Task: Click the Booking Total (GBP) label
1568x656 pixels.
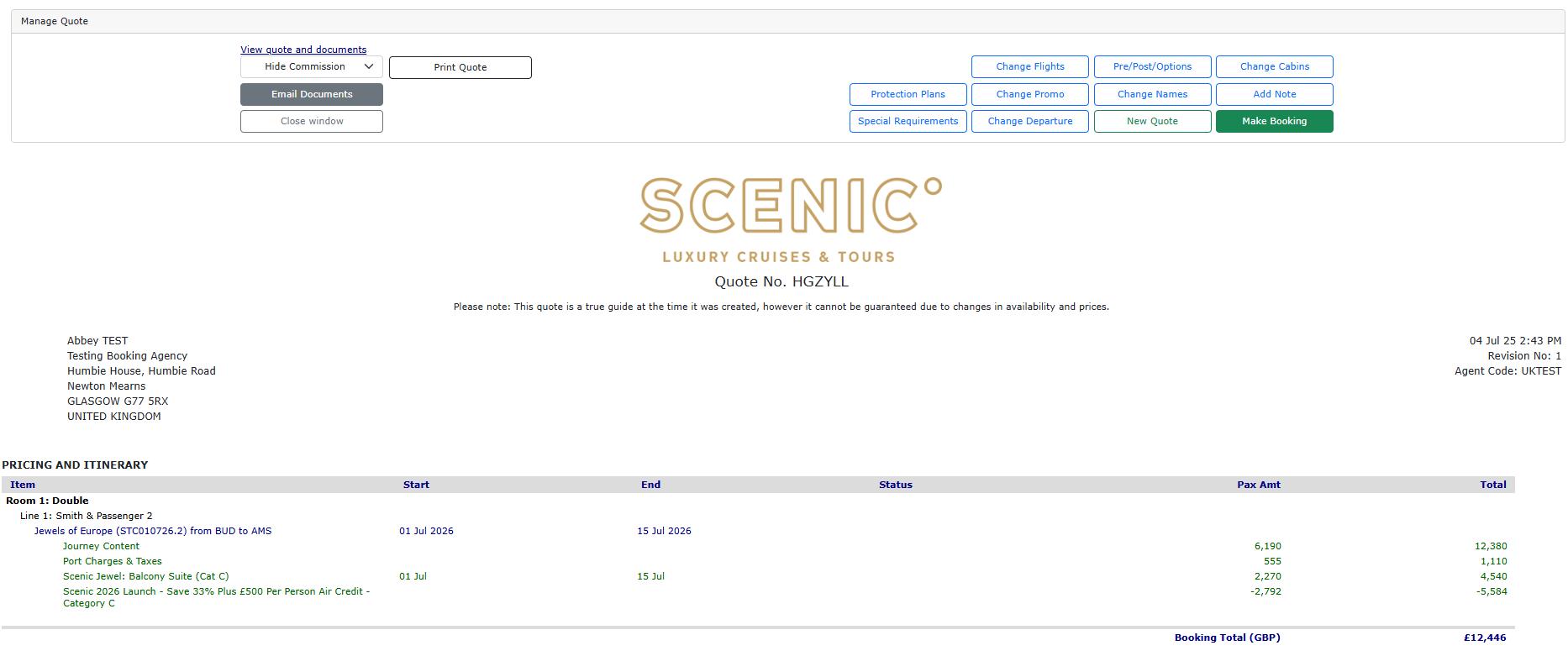Action: click(x=1228, y=638)
